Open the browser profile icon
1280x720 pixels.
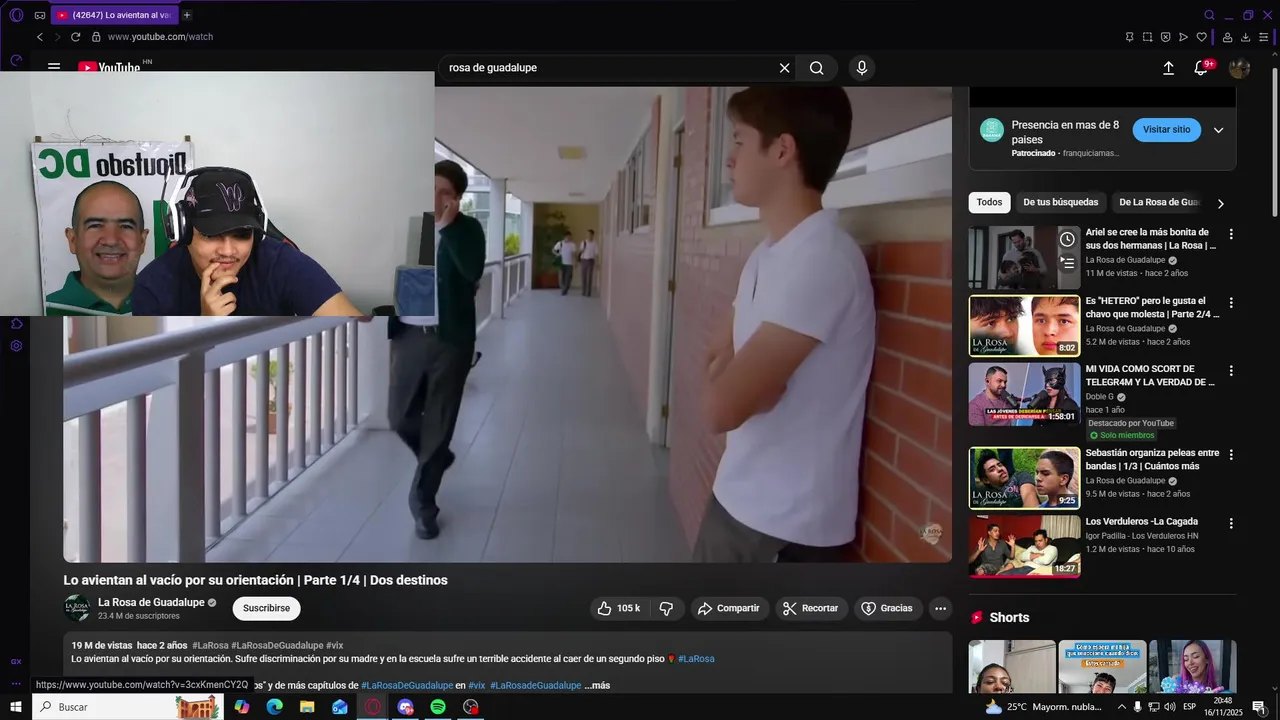point(1227,37)
